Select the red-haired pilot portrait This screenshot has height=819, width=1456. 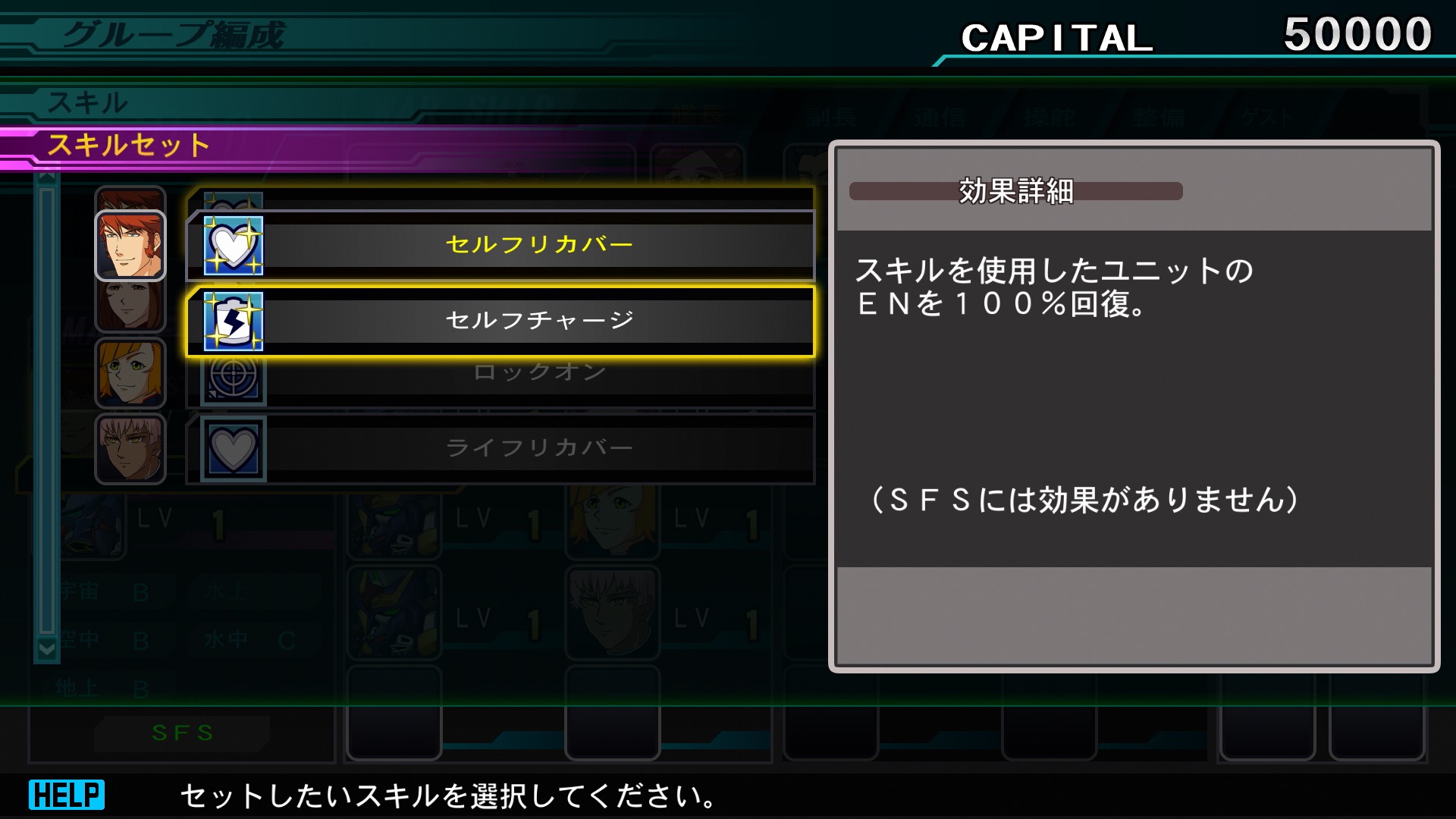(x=130, y=245)
